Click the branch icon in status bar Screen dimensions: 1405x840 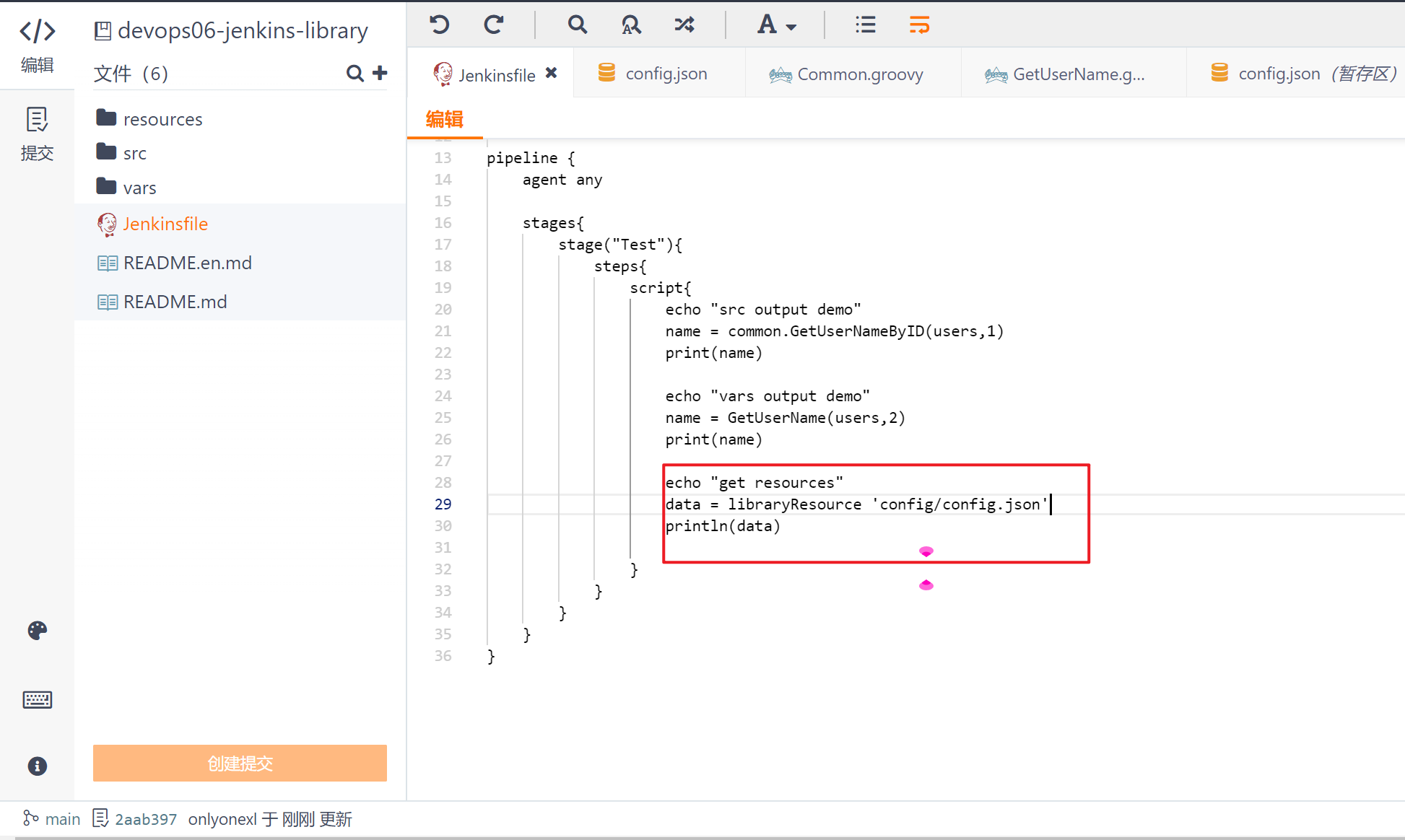[x=30, y=818]
